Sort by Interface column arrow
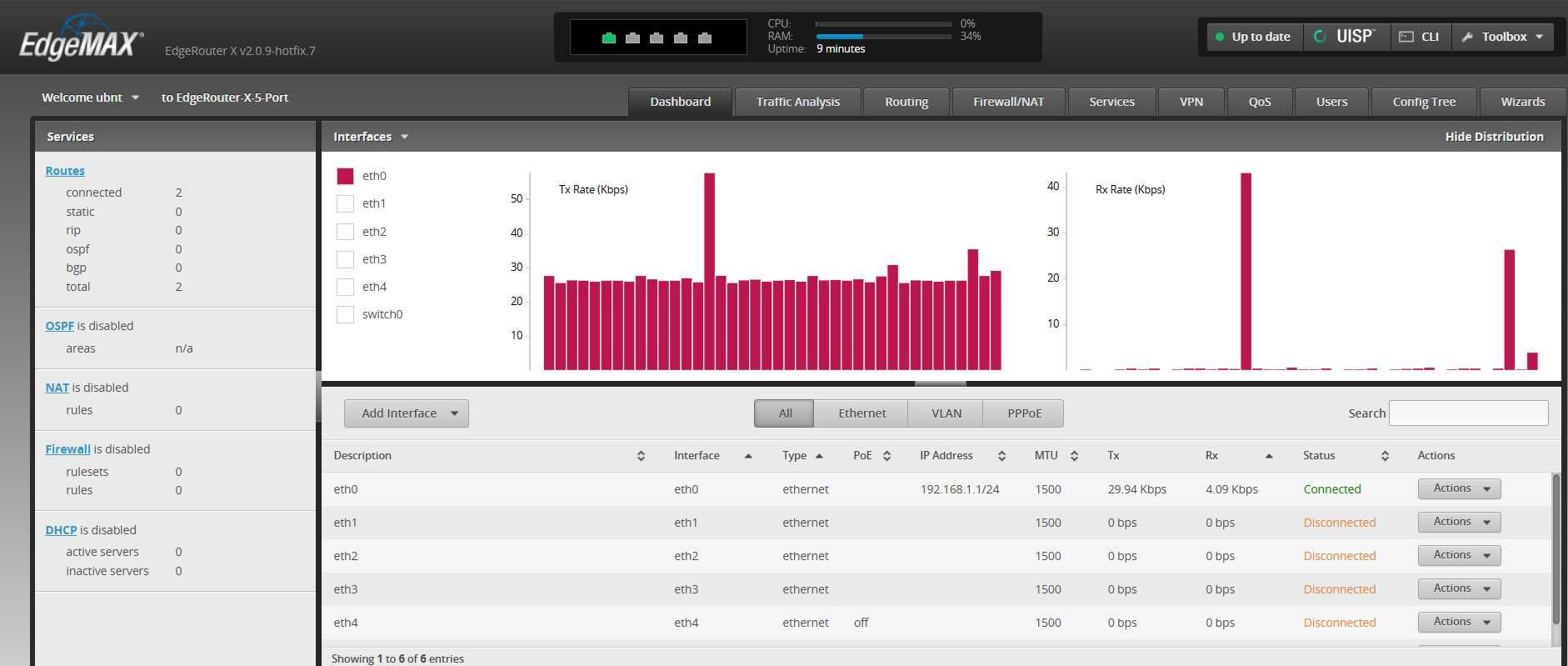Screen dimensions: 1568x666 click(748, 456)
